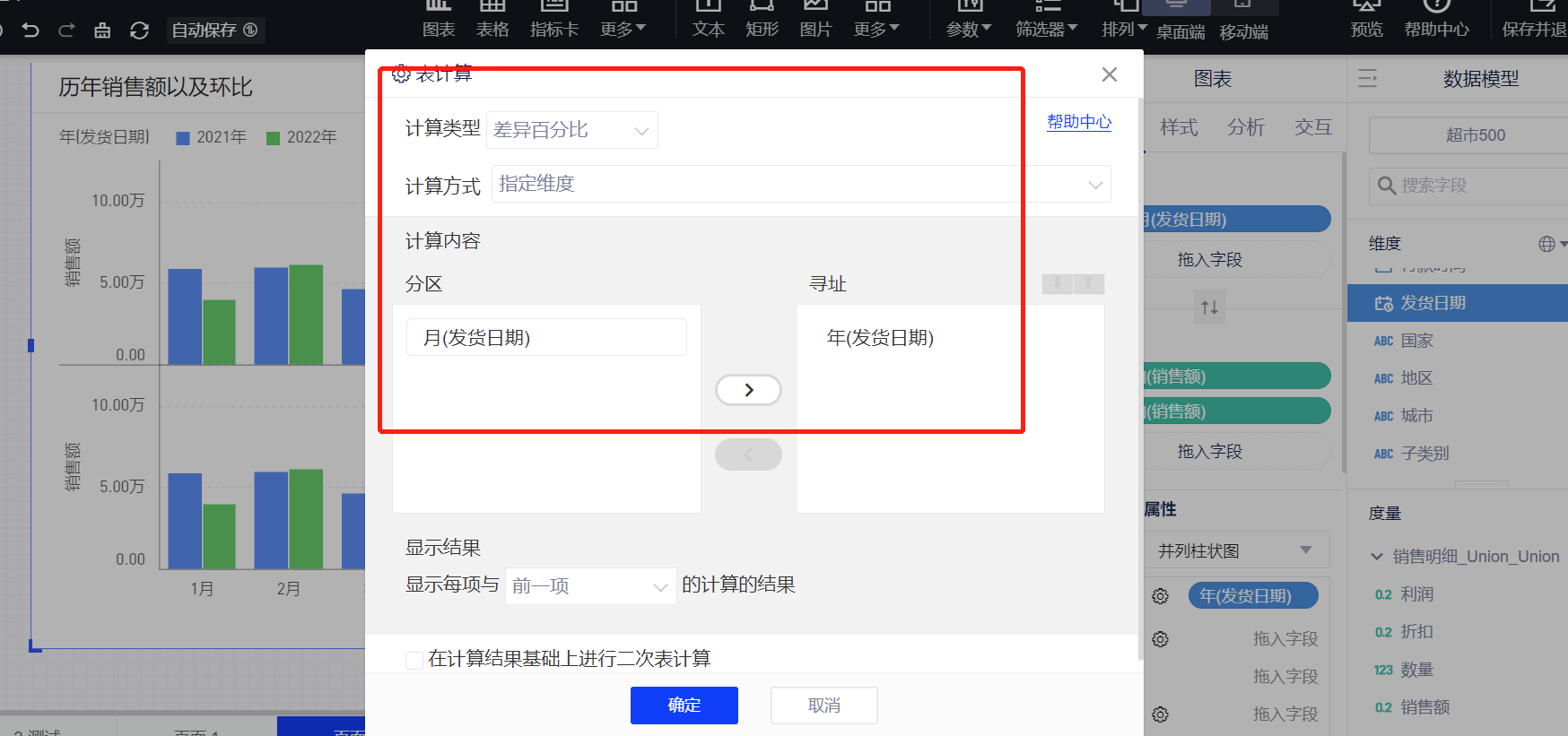Click the 确定 confirm button
The image size is (1568, 736).
[684, 706]
